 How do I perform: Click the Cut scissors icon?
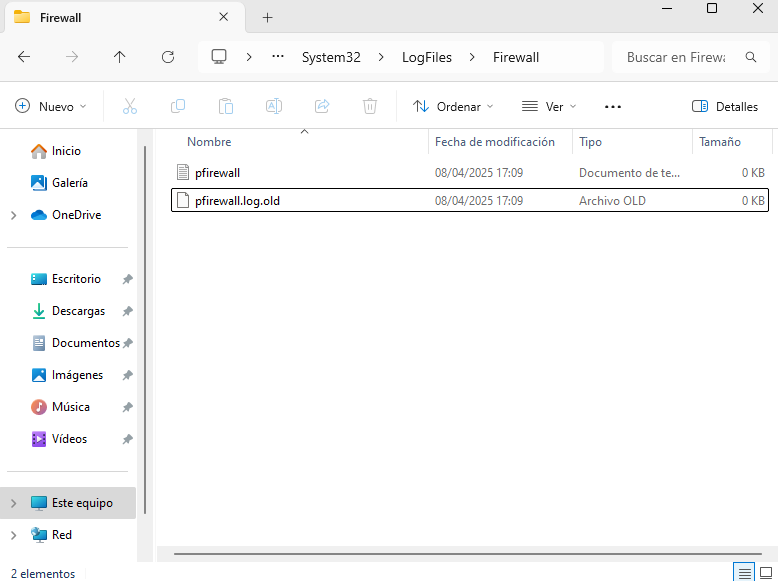click(130, 106)
